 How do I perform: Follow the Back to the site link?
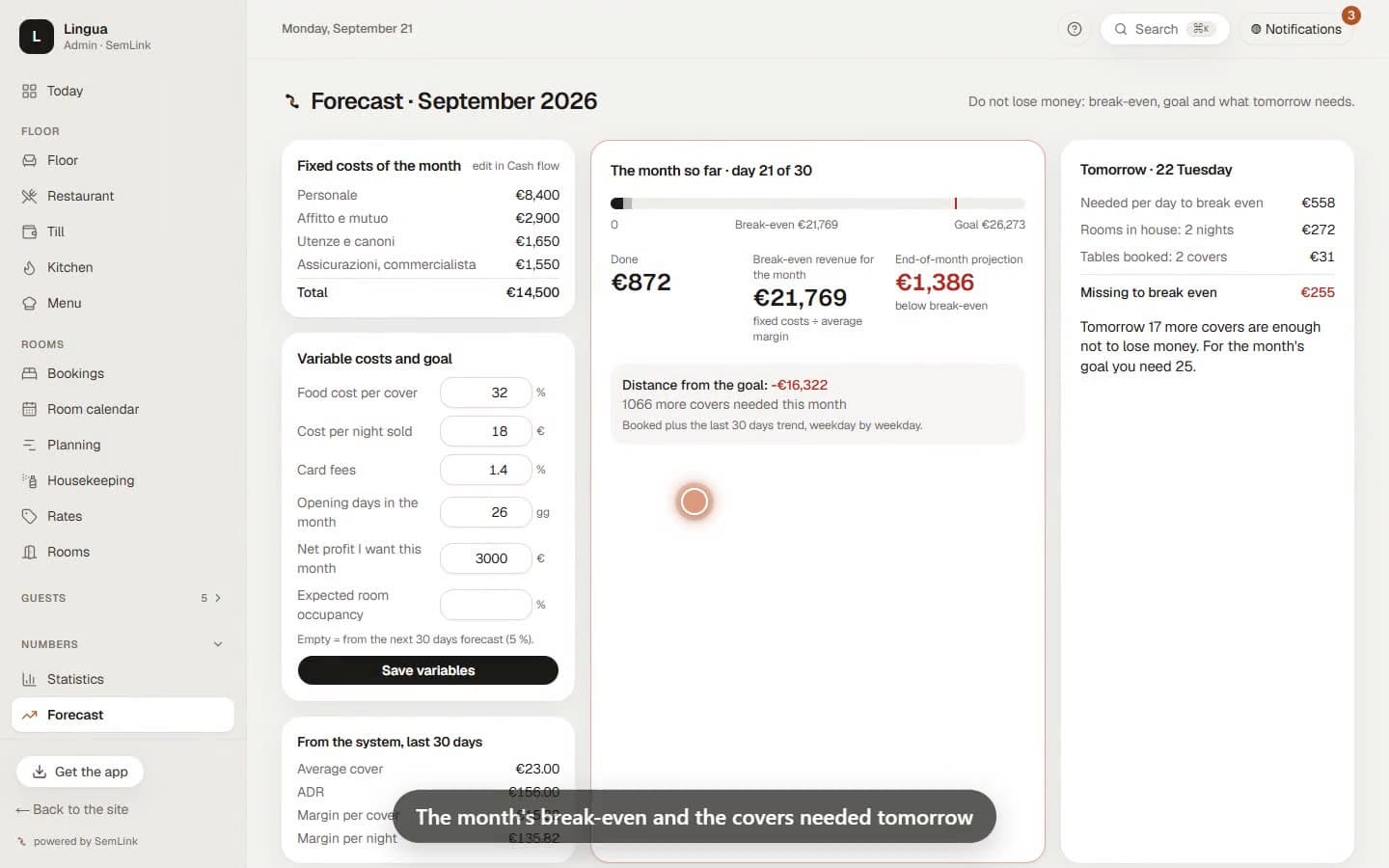point(72,809)
